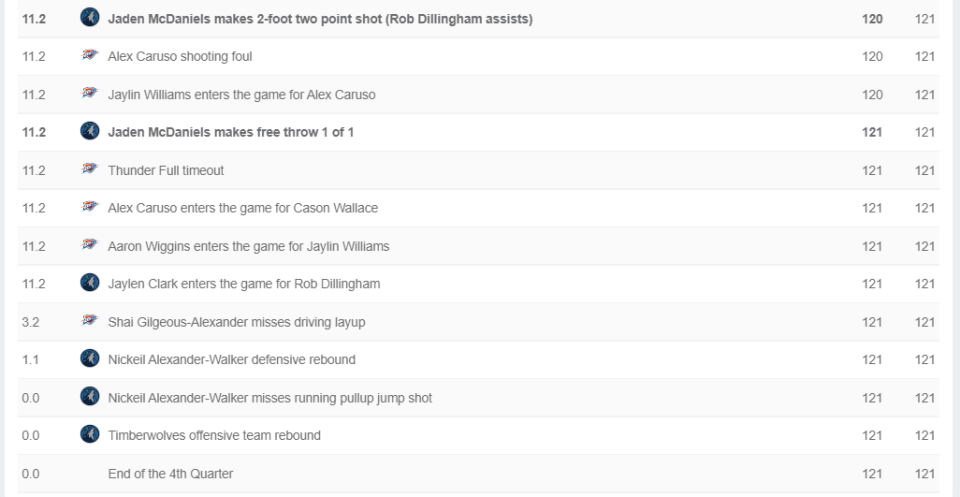Click Thunder logo beside Aaron Wiggins substitution
Screen dimensions: 960x497
pyautogui.click(x=90, y=245)
